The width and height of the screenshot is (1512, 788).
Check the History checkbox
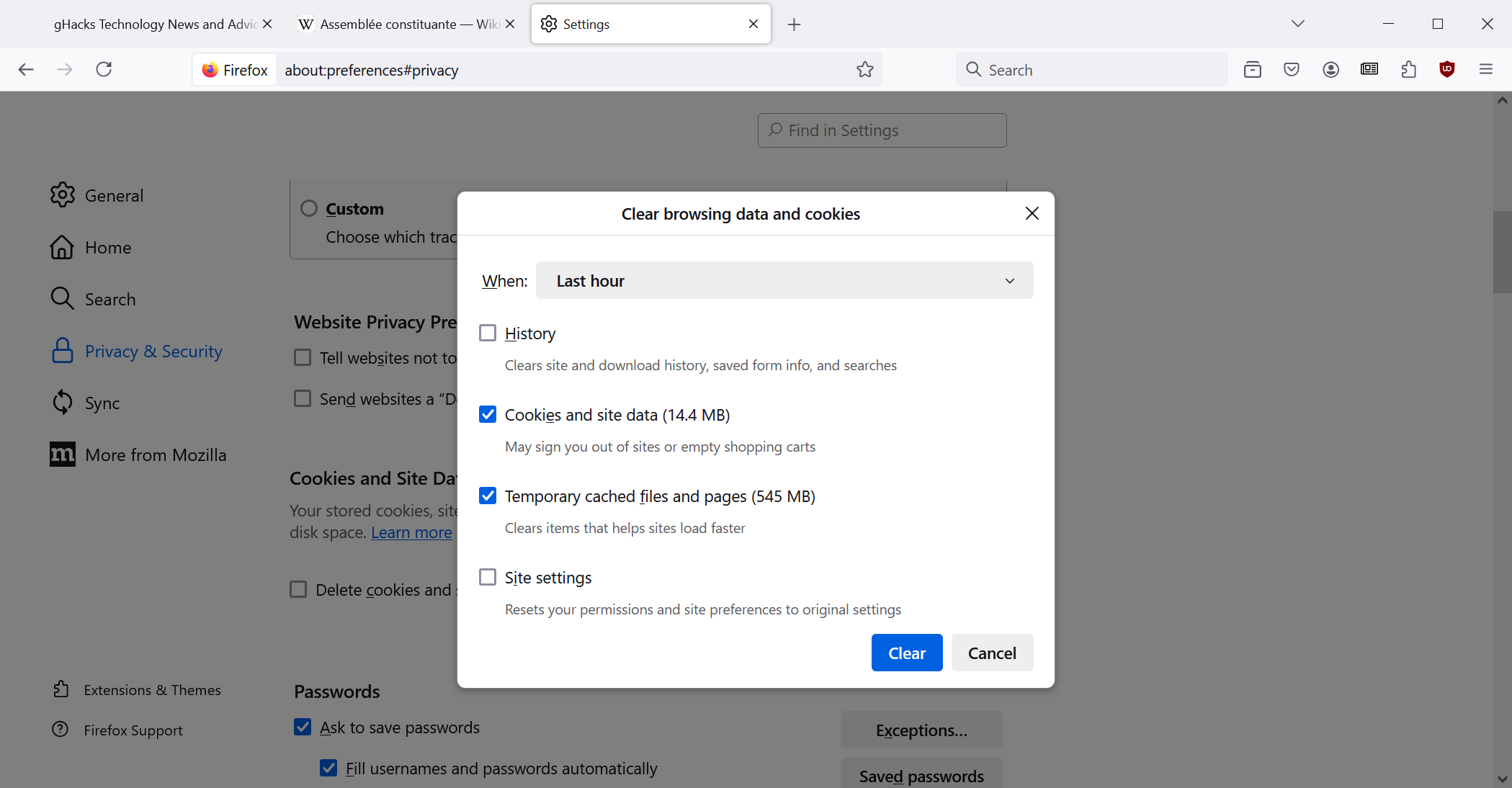(x=488, y=333)
